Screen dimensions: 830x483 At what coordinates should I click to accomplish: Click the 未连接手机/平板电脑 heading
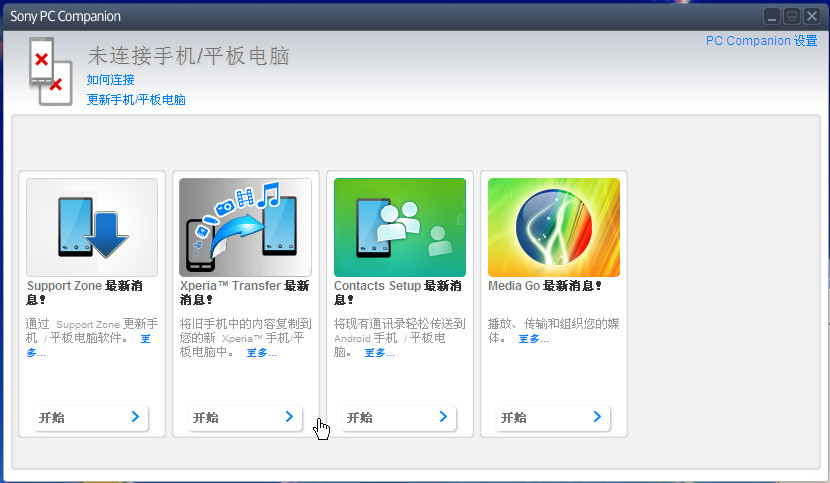188,56
